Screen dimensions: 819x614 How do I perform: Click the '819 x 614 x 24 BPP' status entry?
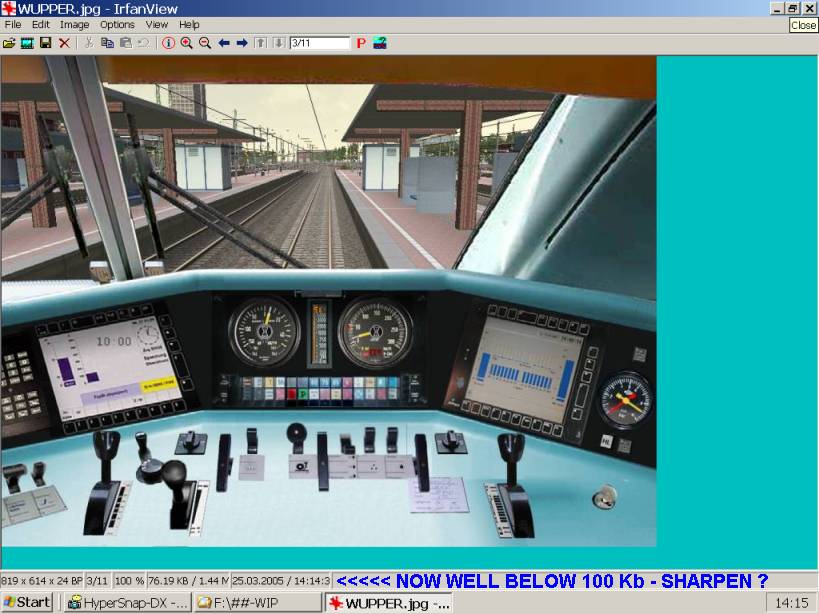[42, 581]
